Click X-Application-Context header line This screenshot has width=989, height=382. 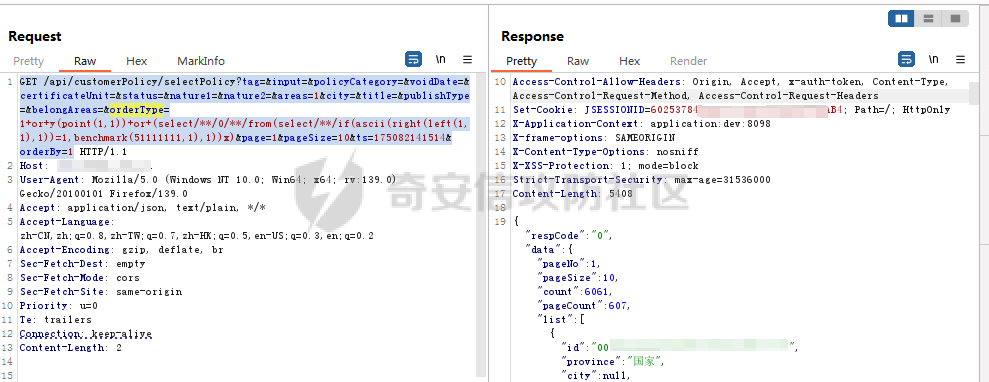pyautogui.click(x=641, y=124)
